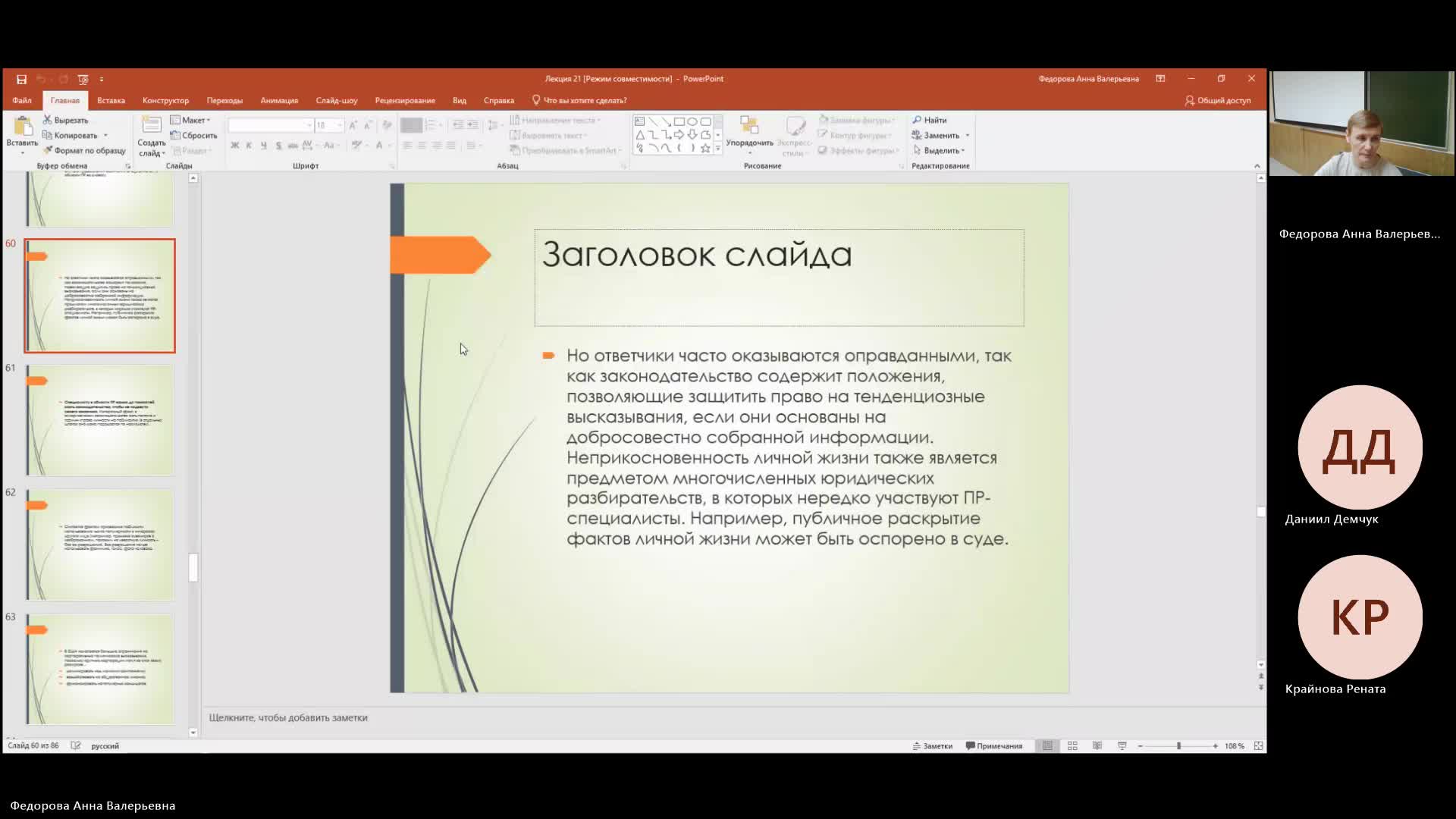Open the Примечания comments pane
Screen dimensions: 1456x819
click(x=994, y=746)
